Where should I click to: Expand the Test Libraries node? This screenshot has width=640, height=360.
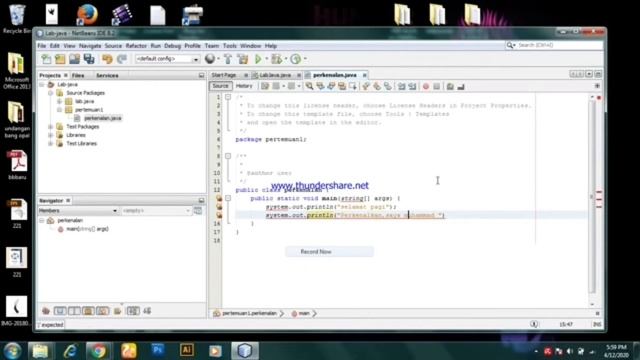tap(50, 144)
